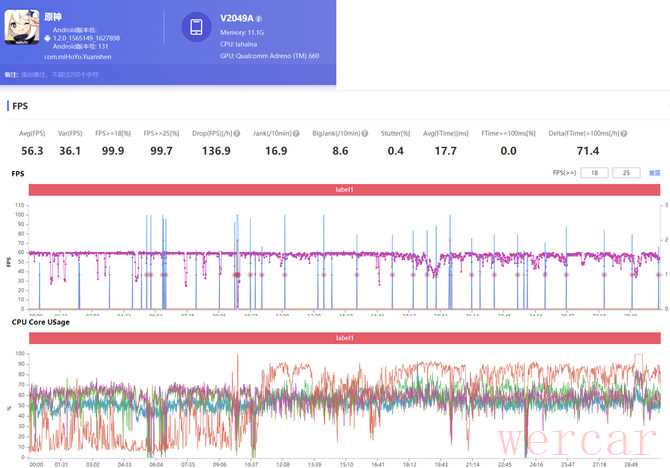Click the FPS section header
The height and width of the screenshot is (468, 670).
(x=21, y=105)
